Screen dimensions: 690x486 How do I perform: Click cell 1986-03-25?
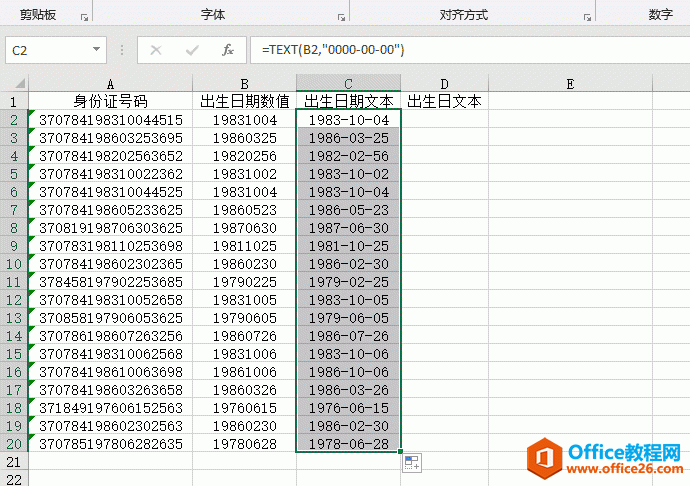pos(348,137)
